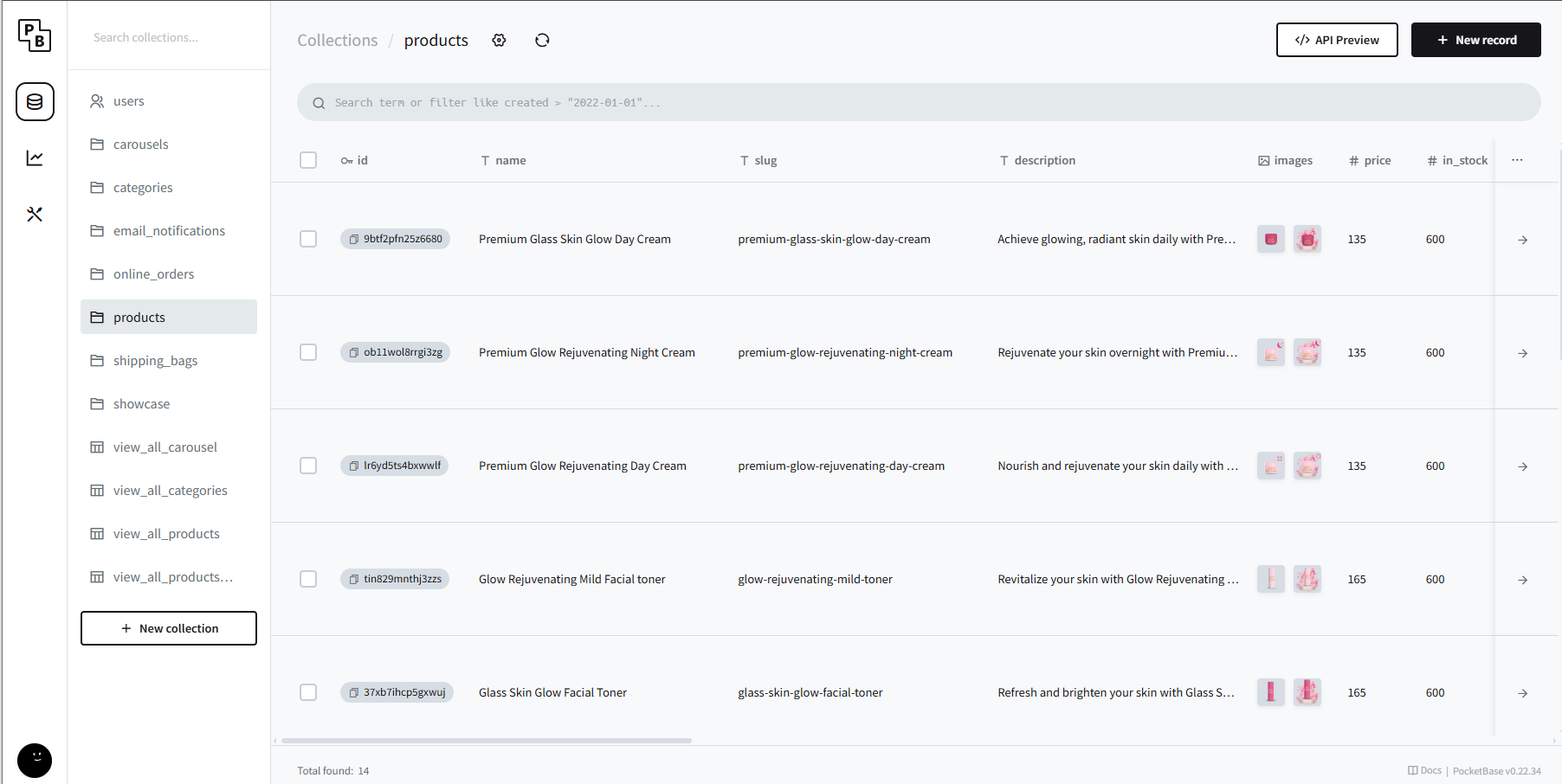Viewport: 1562px width, 784px height.
Task: Click the records search filter field
Action: click(918, 102)
